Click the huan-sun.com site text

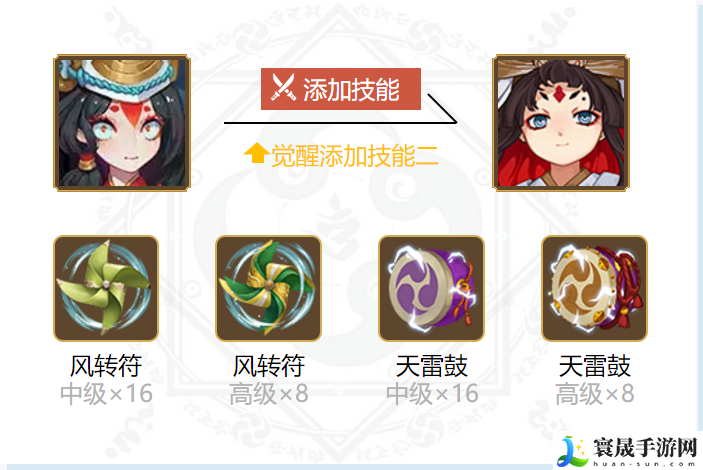pyautogui.click(x=644, y=464)
